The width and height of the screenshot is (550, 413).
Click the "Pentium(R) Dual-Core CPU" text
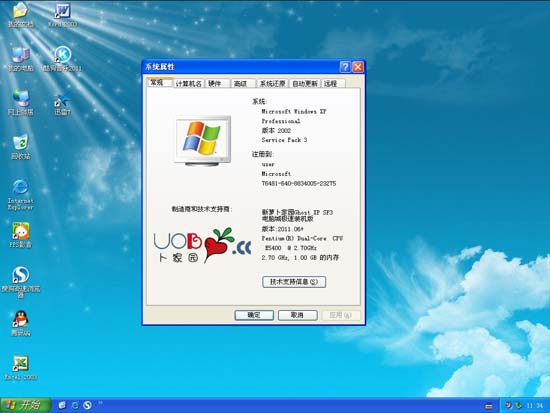click(302, 238)
